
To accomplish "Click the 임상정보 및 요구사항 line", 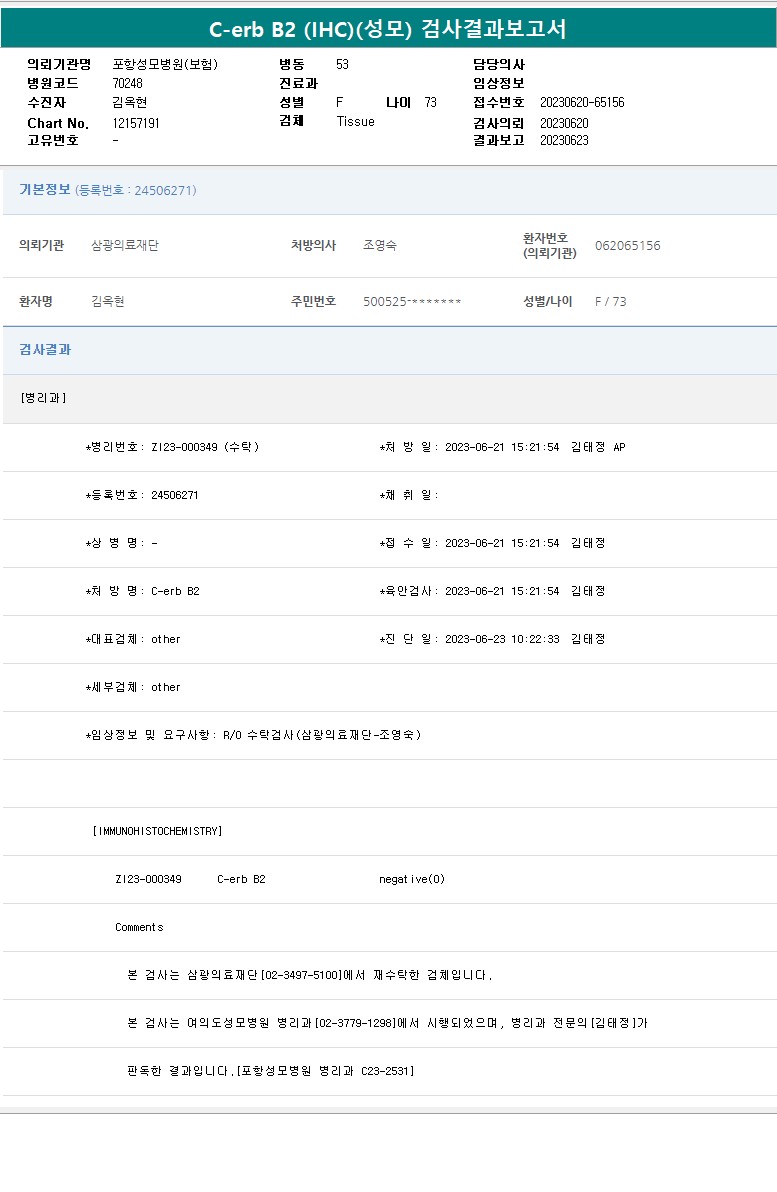I will pos(253,735).
